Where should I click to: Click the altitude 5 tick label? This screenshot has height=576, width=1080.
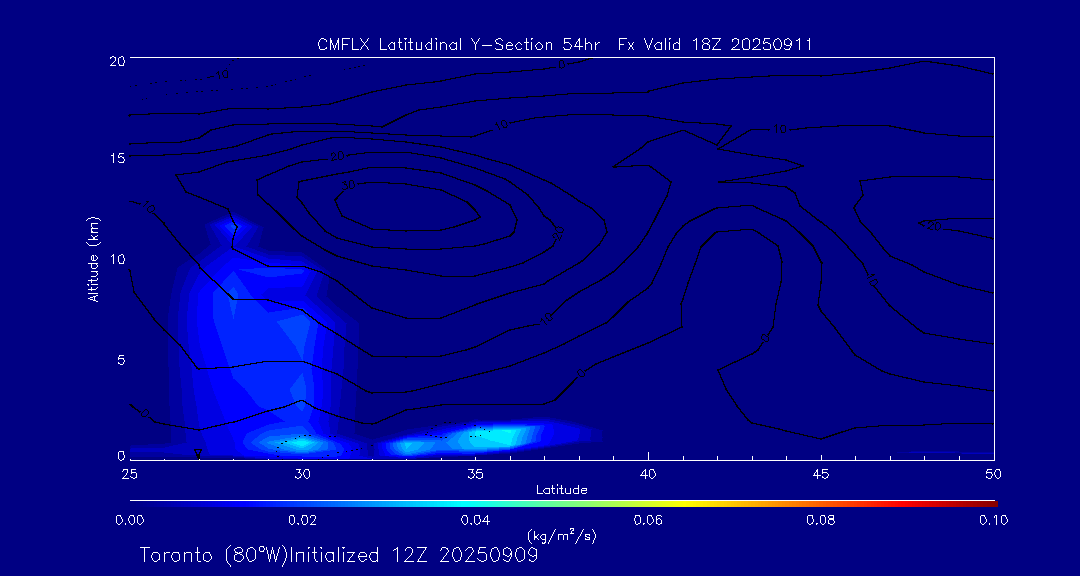pos(118,359)
